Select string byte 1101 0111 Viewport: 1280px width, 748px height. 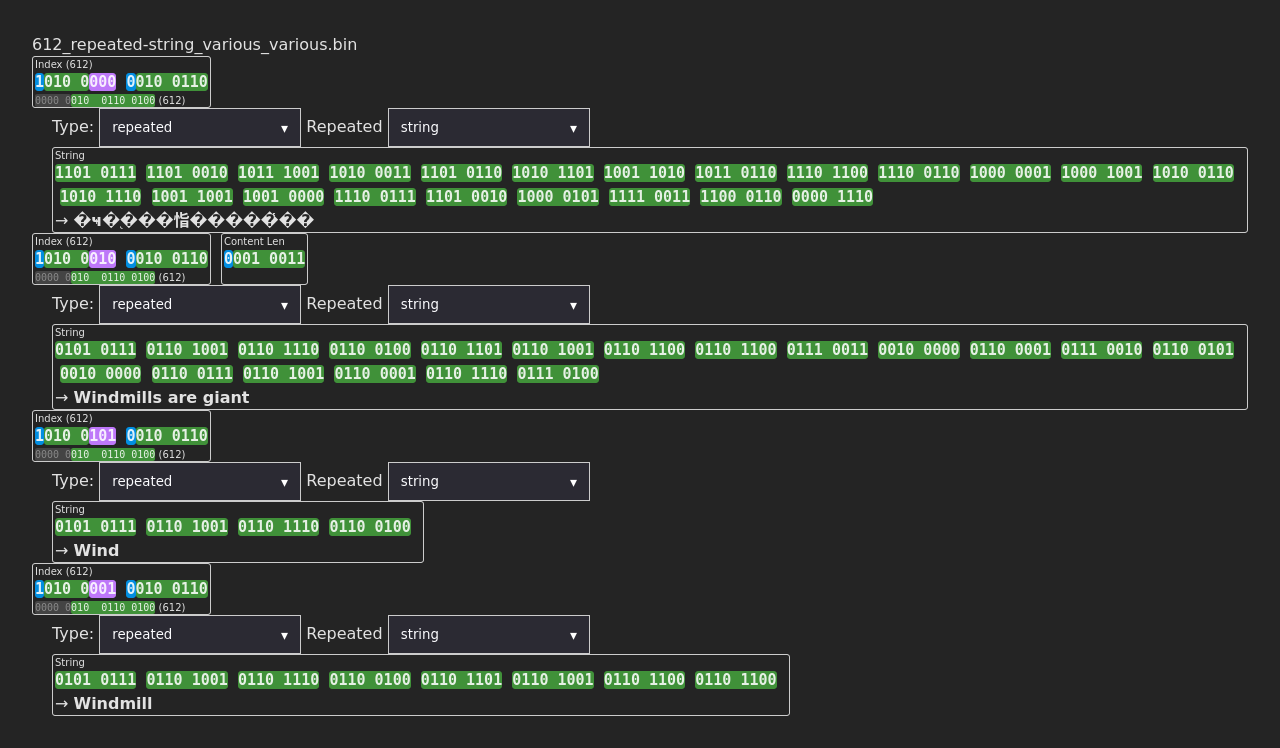click(95, 173)
